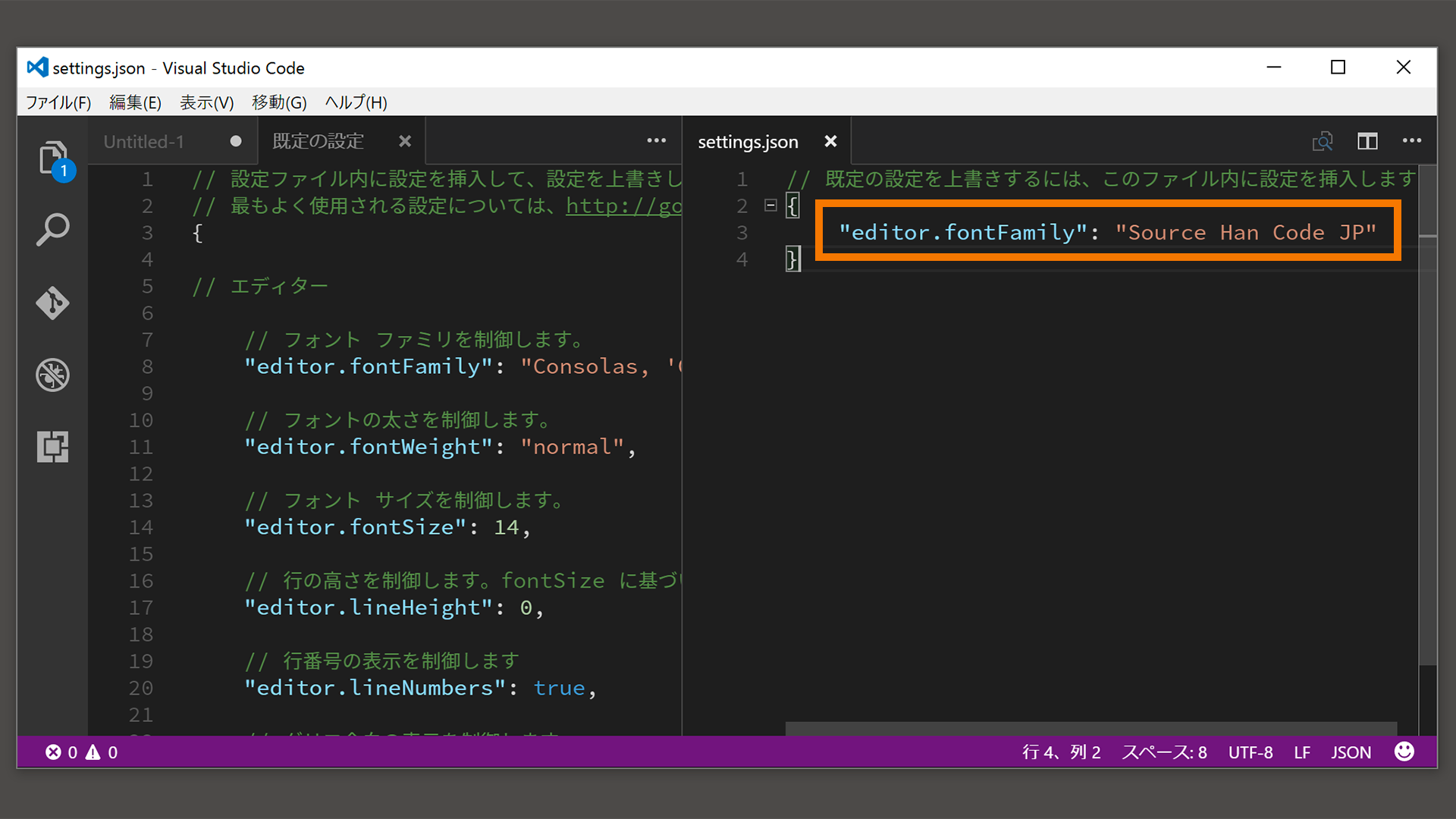Send feedback via the smiley icon
The height and width of the screenshot is (819, 1456).
[x=1404, y=752]
